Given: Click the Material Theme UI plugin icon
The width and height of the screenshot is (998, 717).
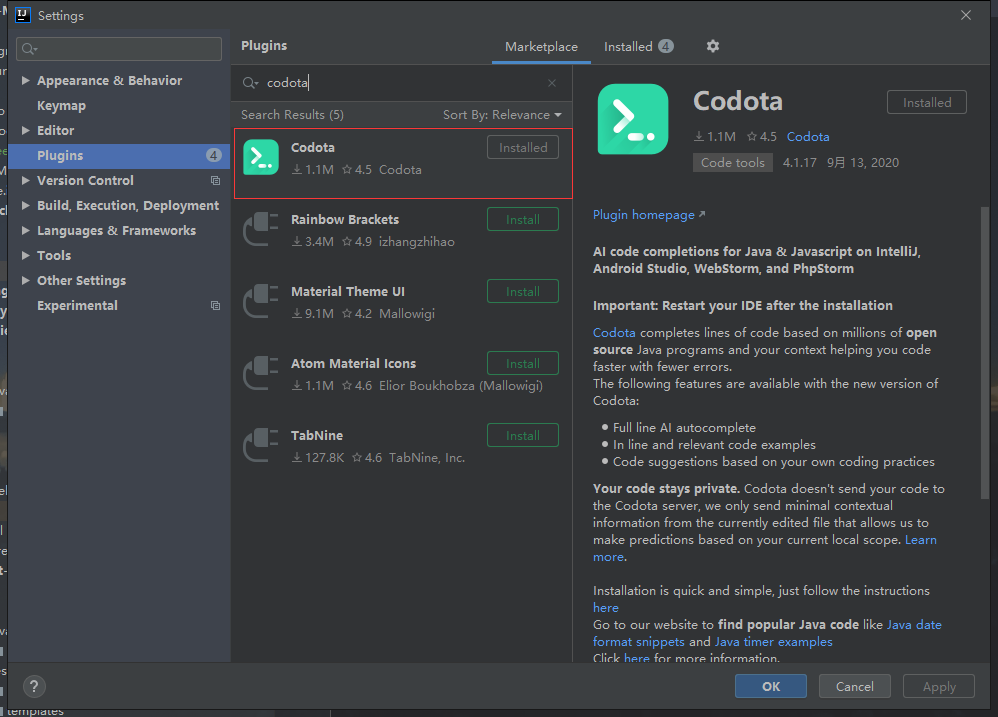Looking at the screenshot, I should (x=261, y=302).
